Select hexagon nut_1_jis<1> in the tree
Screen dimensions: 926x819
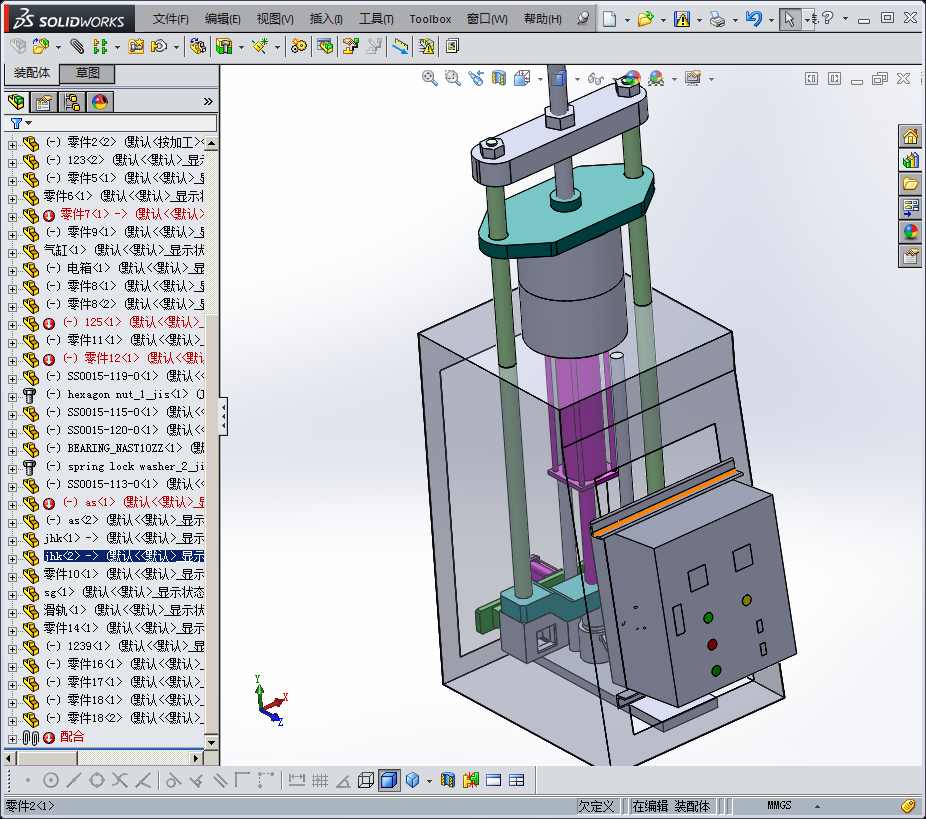pyautogui.click(x=126, y=394)
